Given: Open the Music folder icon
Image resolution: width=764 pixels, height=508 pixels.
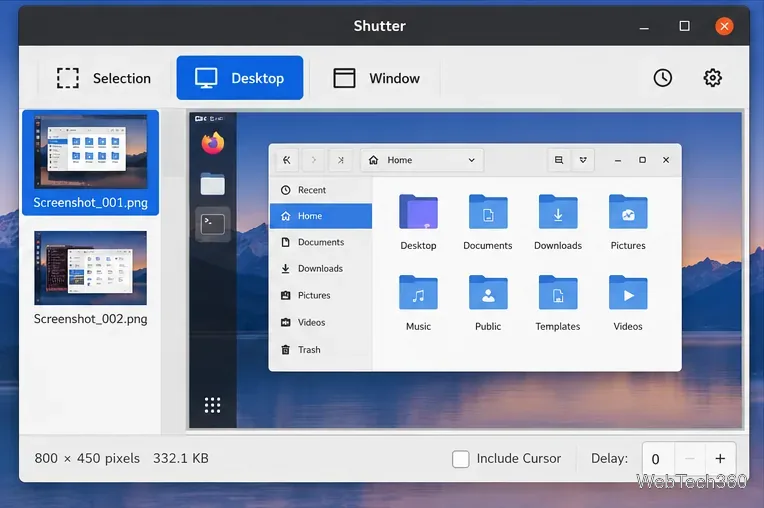Looking at the screenshot, I should (x=418, y=293).
